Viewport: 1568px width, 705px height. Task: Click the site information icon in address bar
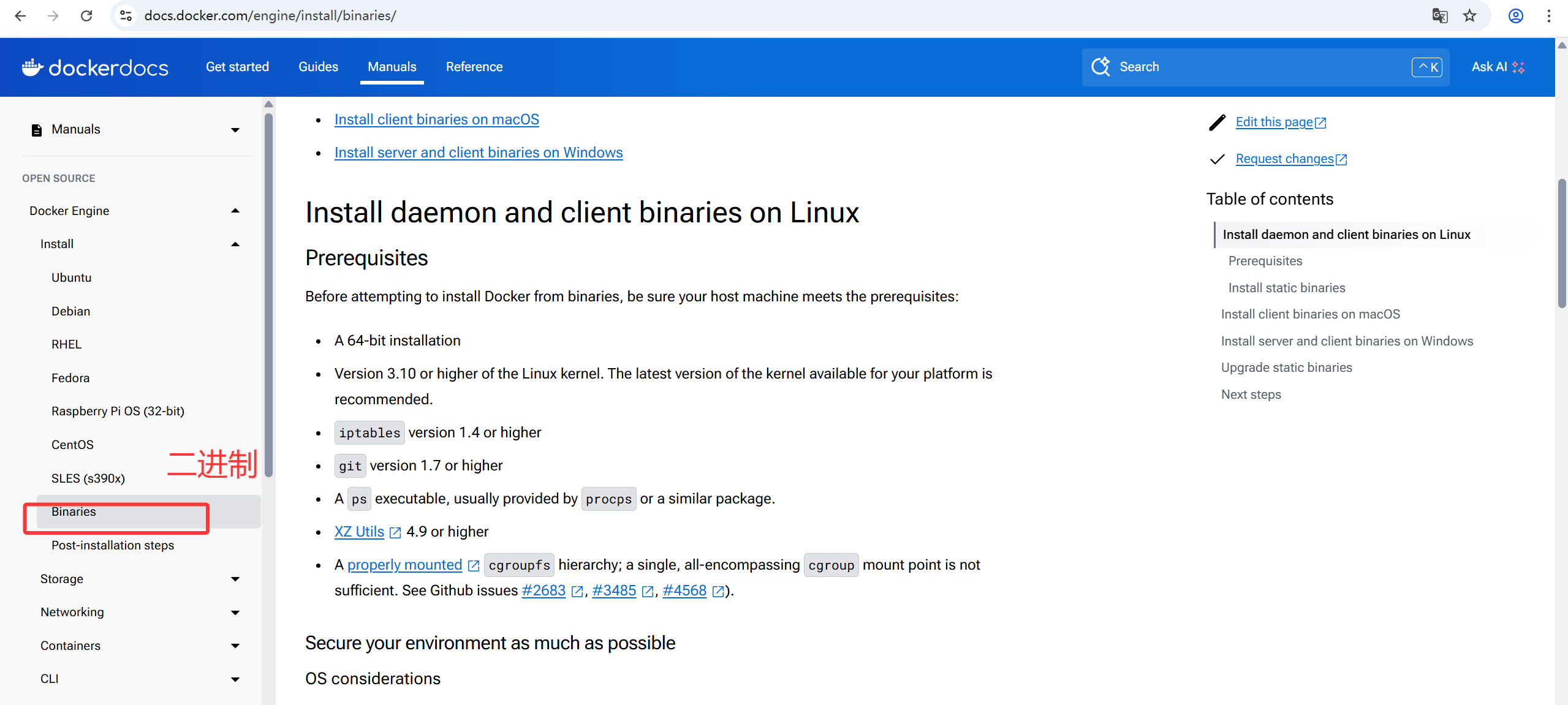tap(126, 16)
